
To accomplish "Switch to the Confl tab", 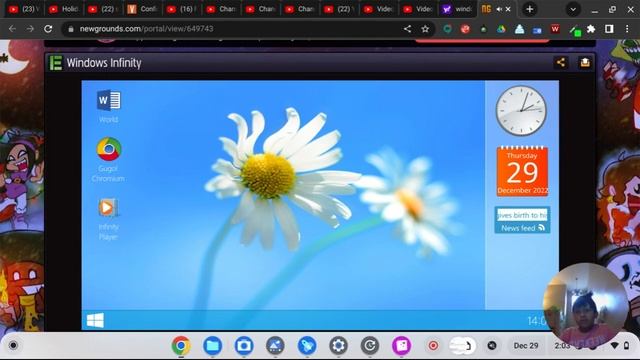I will pos(142,9).
